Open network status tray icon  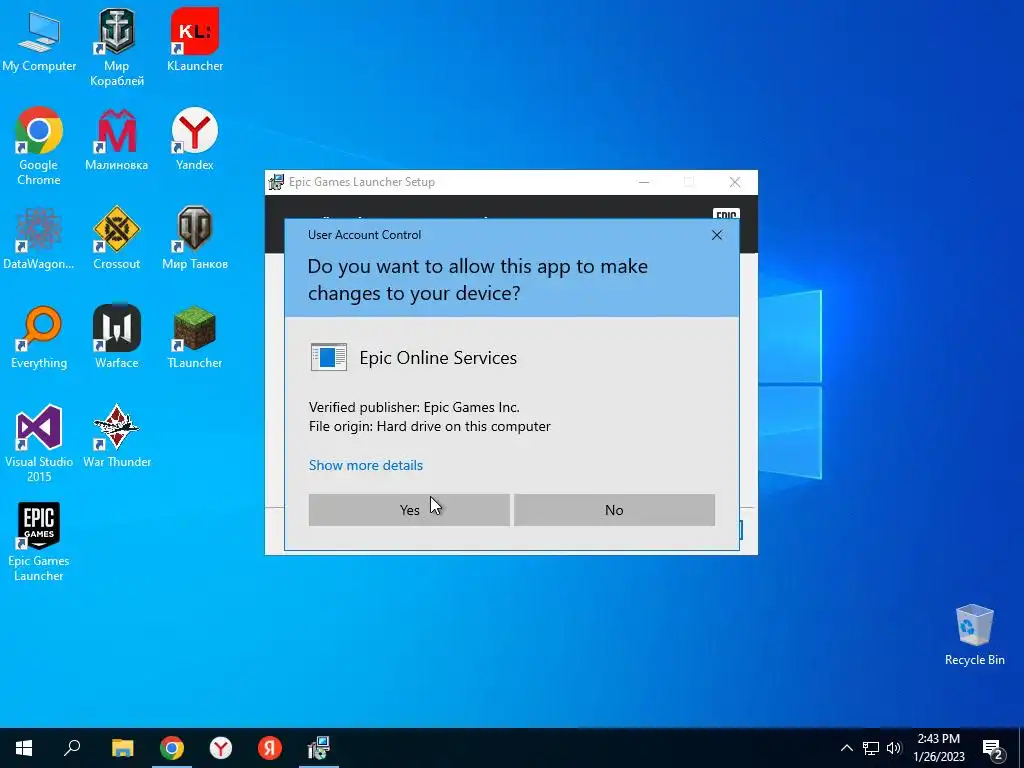(871, 748)
